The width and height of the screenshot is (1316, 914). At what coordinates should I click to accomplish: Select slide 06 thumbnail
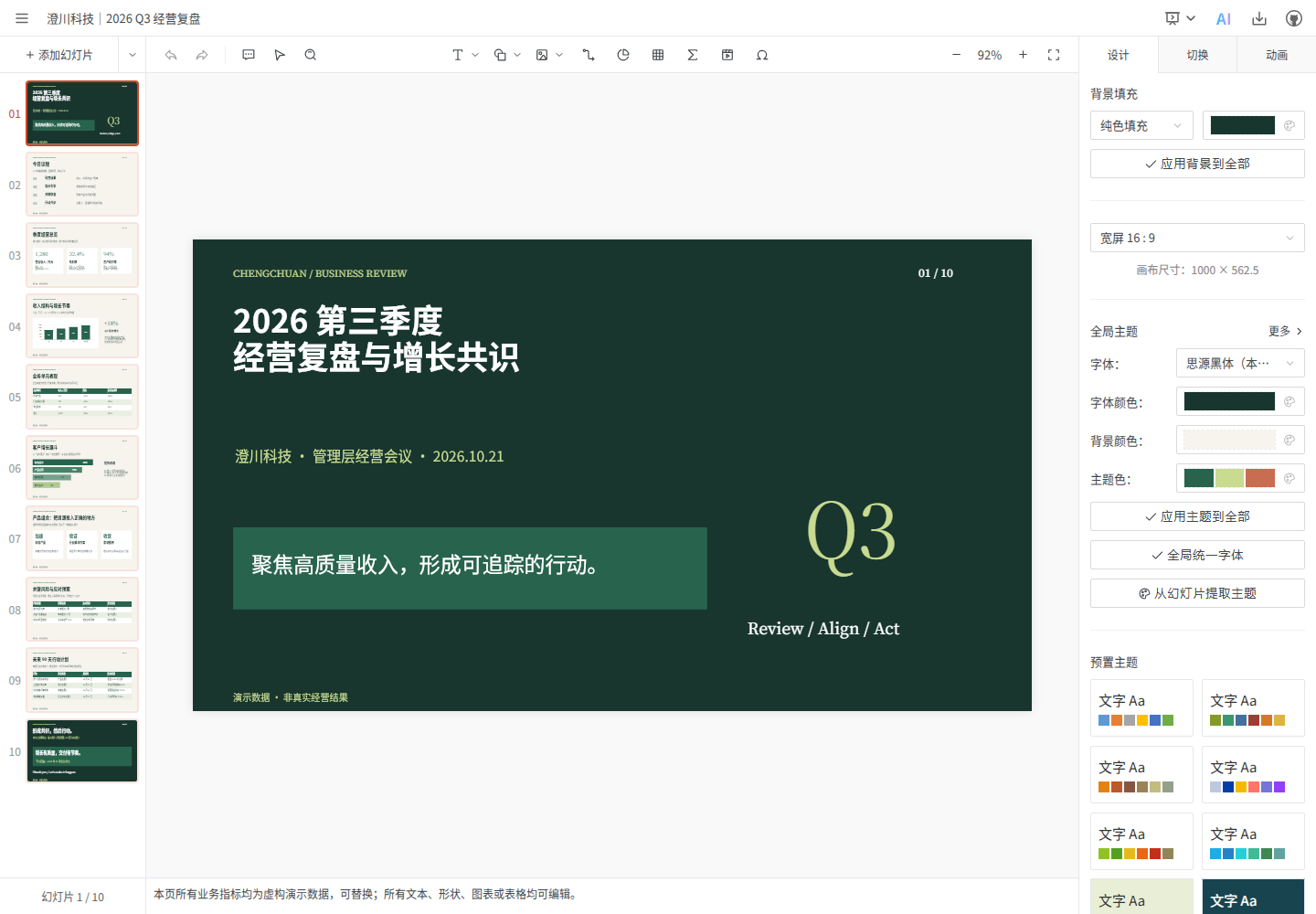coord(82,468)
